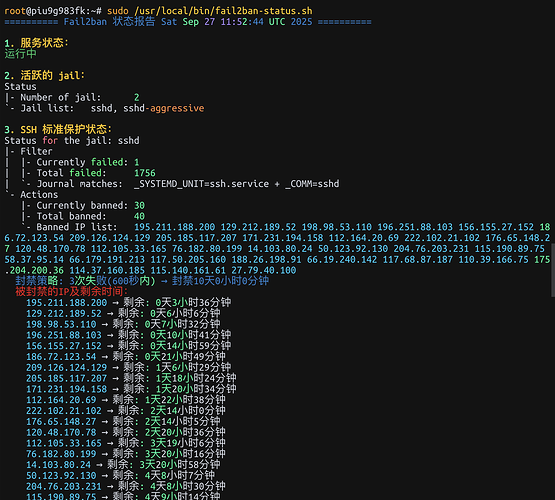Click the row for IP 112.105.33.165
Image resolution: width=555 pixels, height=500 pixels.
[126, 443]
